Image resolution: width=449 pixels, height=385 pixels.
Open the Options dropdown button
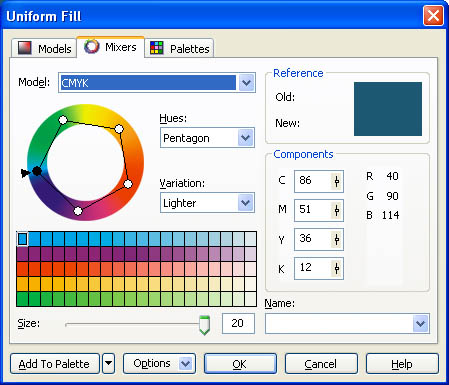coord(159,364)
